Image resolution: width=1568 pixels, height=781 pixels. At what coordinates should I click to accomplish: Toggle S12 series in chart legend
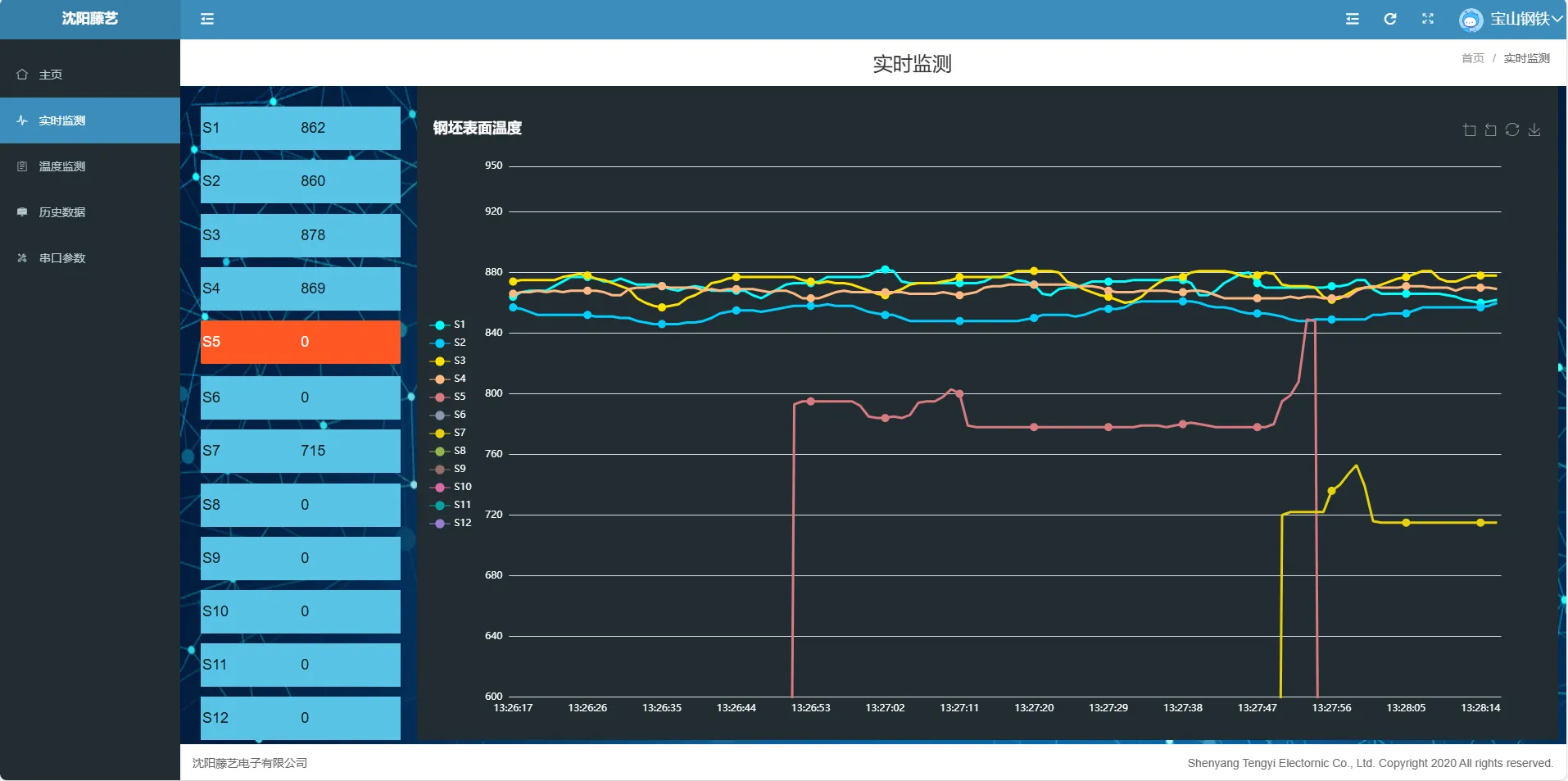coord(451,524)
